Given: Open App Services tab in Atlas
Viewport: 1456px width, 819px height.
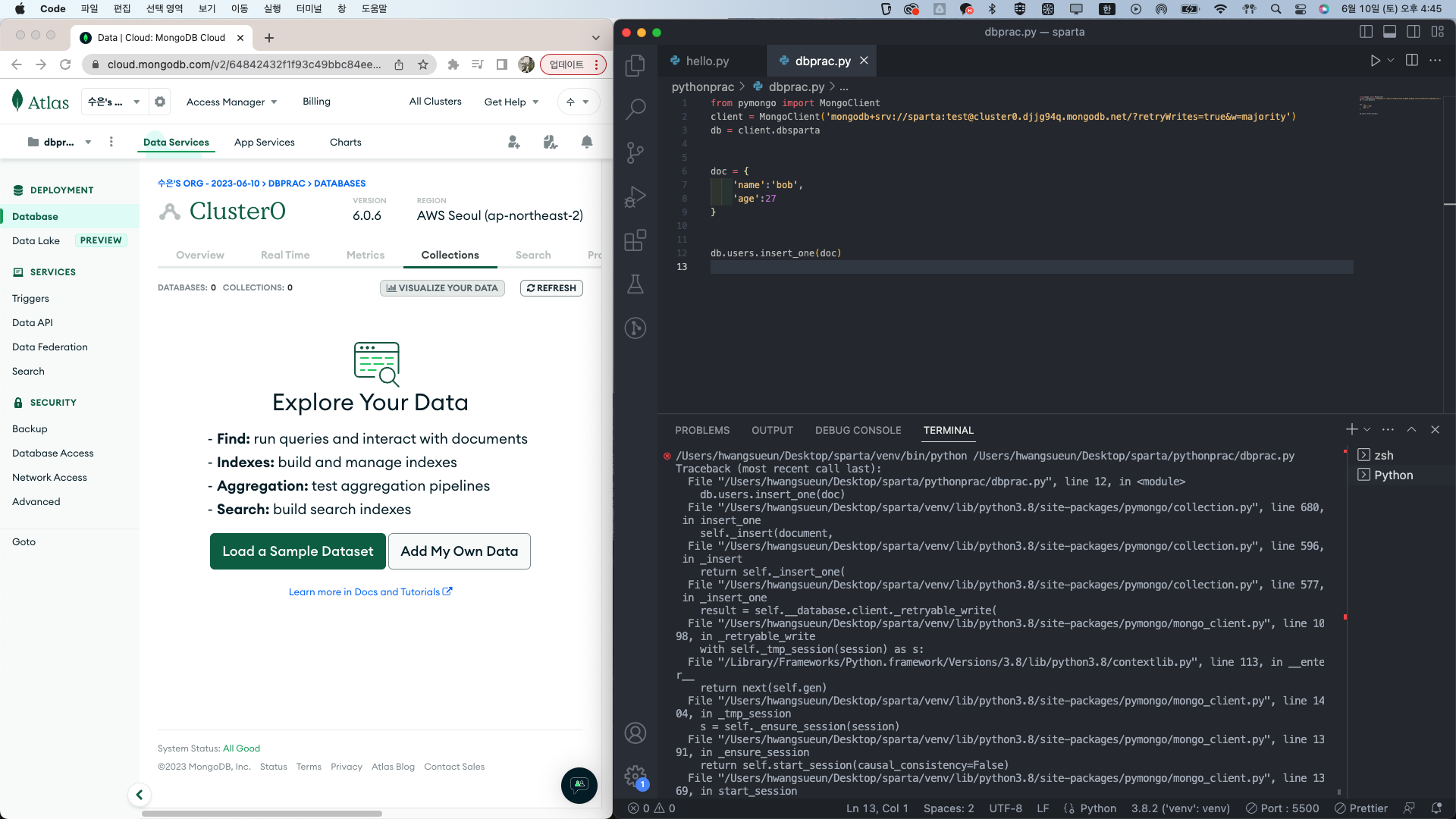Looking at the screenshot, I should point(265,142).
